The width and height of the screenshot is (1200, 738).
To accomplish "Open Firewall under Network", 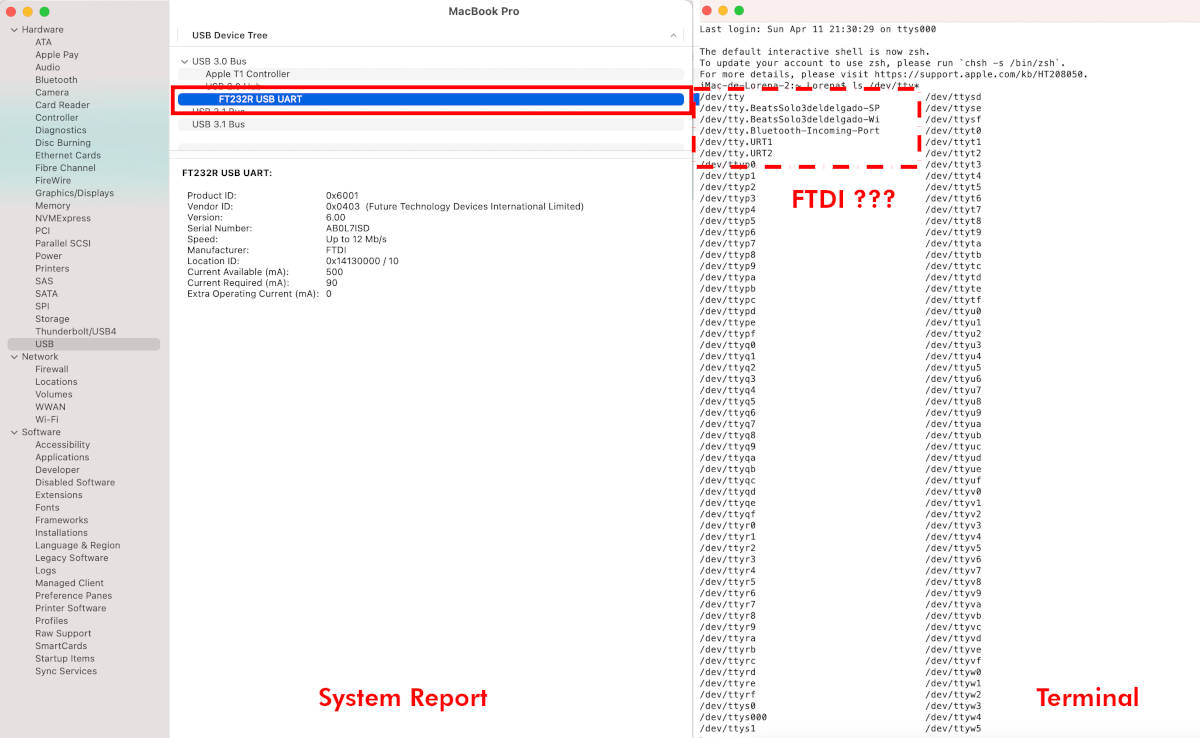I will (x=52, y=369).
